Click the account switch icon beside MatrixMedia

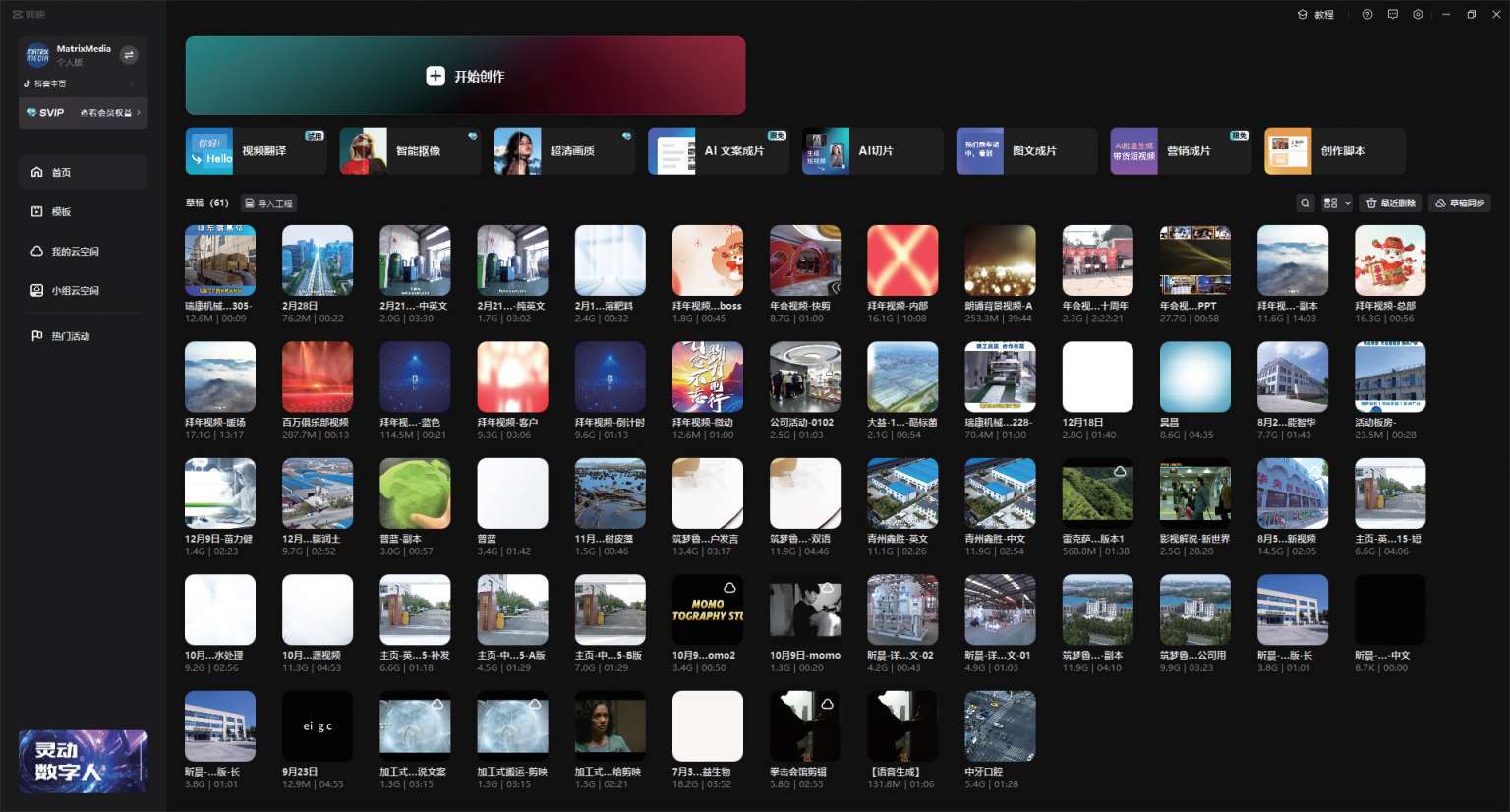(x=129, y=55)
